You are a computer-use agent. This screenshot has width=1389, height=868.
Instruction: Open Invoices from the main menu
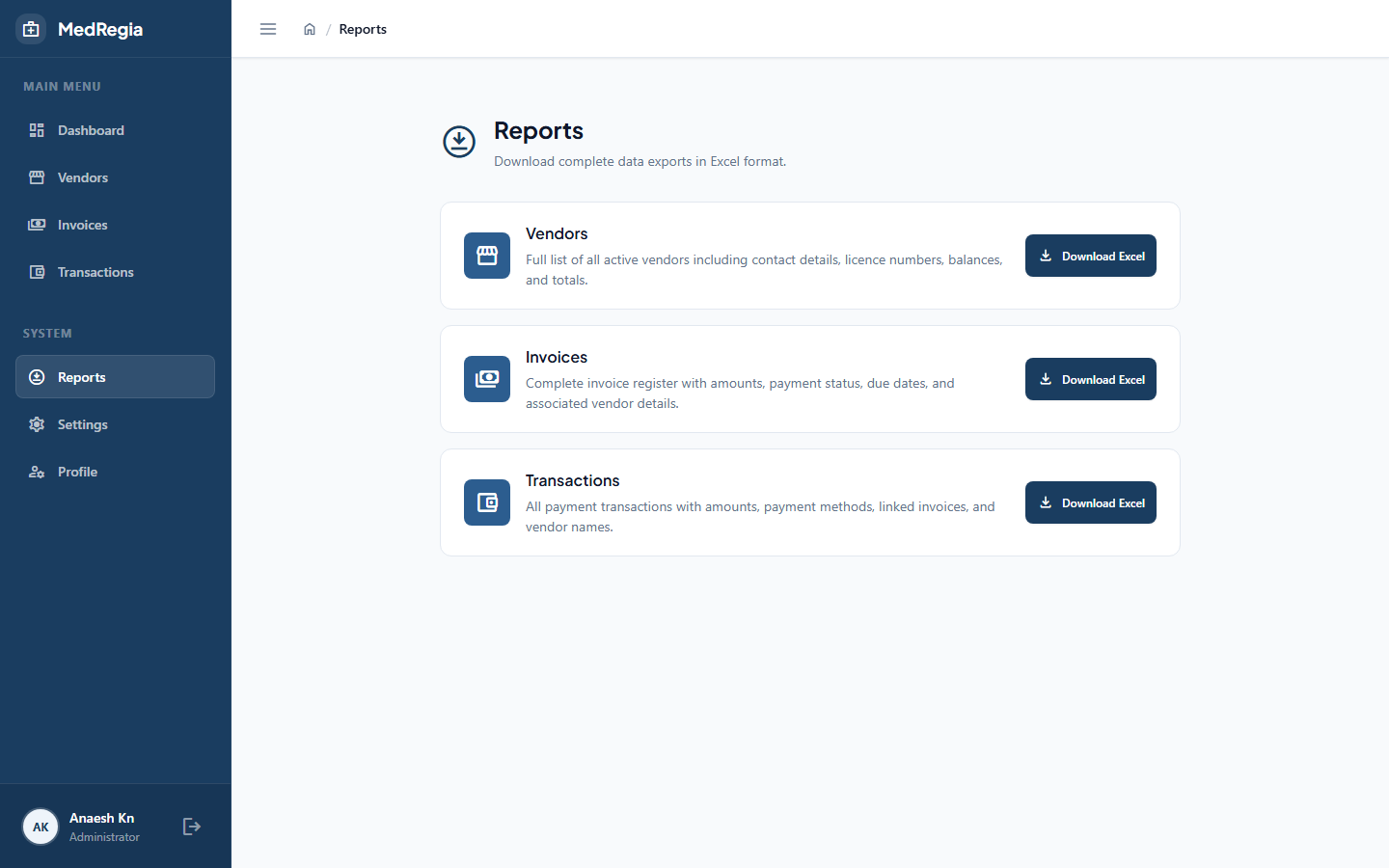115,225
